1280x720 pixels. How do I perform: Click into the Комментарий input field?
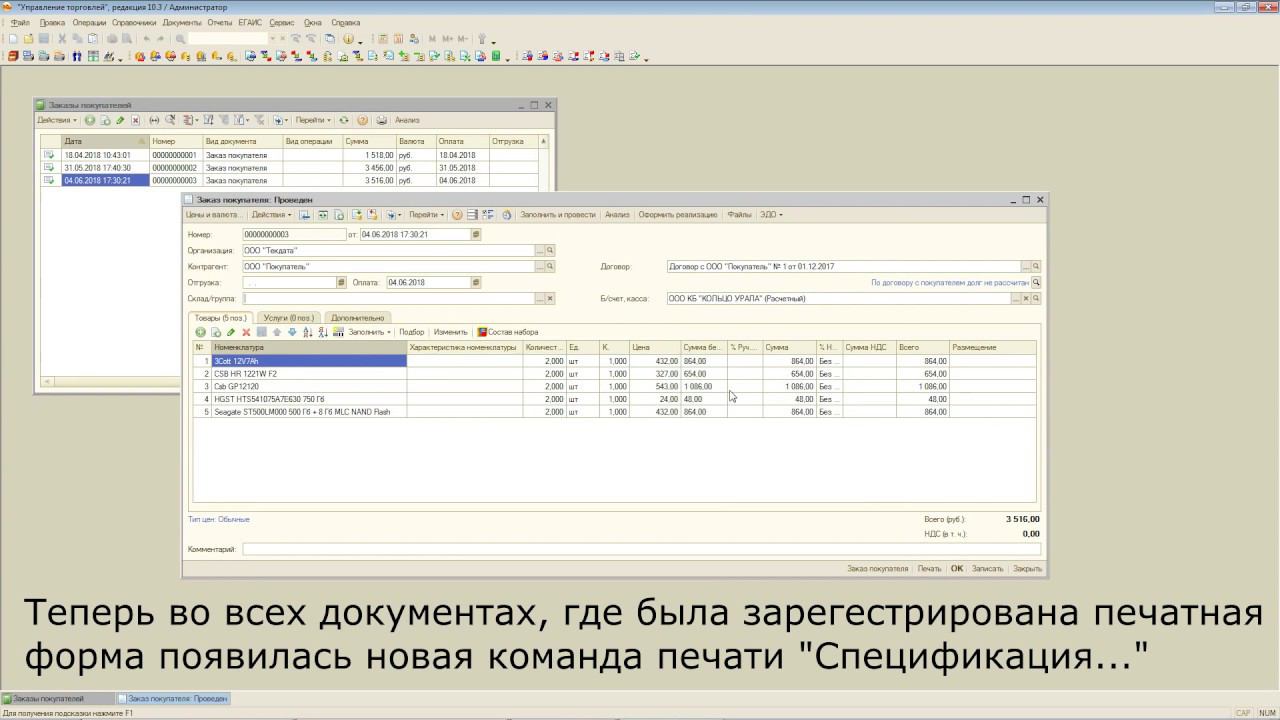(641, 549)
